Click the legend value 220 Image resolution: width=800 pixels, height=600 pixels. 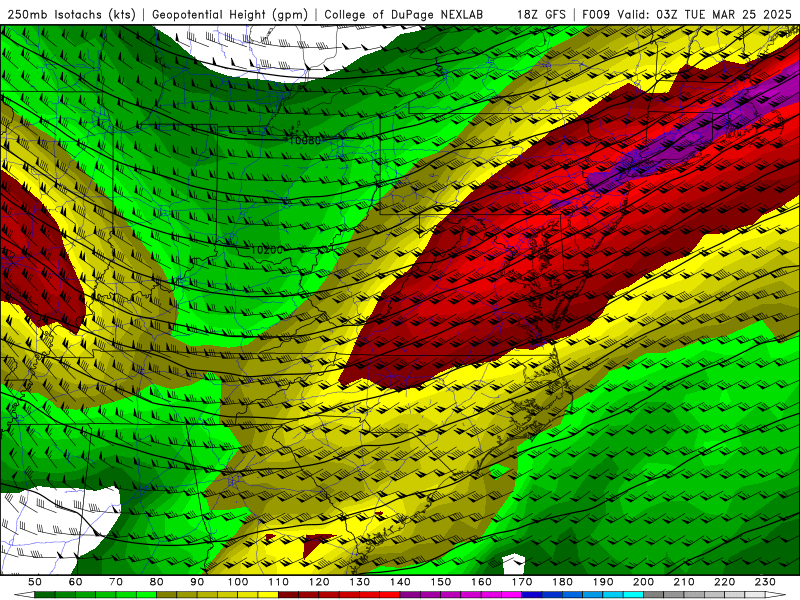point(724,582)
